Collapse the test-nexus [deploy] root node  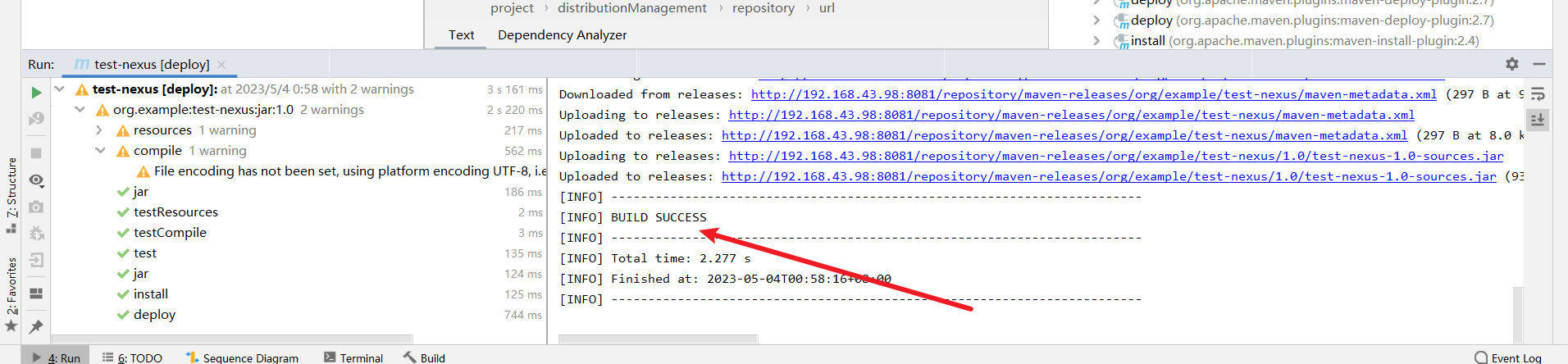[x=60, y=89]
